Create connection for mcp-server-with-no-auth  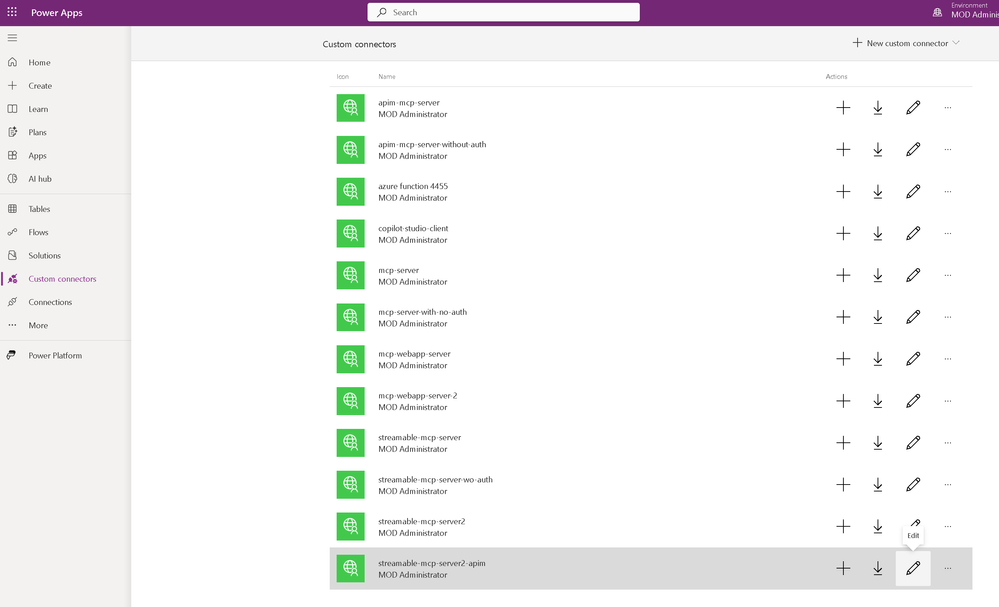[843, 317]
